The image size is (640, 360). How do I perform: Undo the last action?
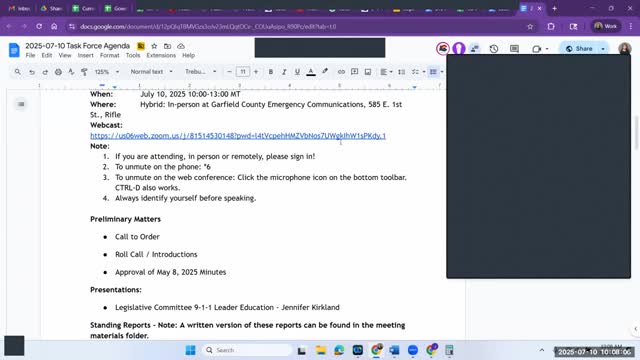pos(31,72)
